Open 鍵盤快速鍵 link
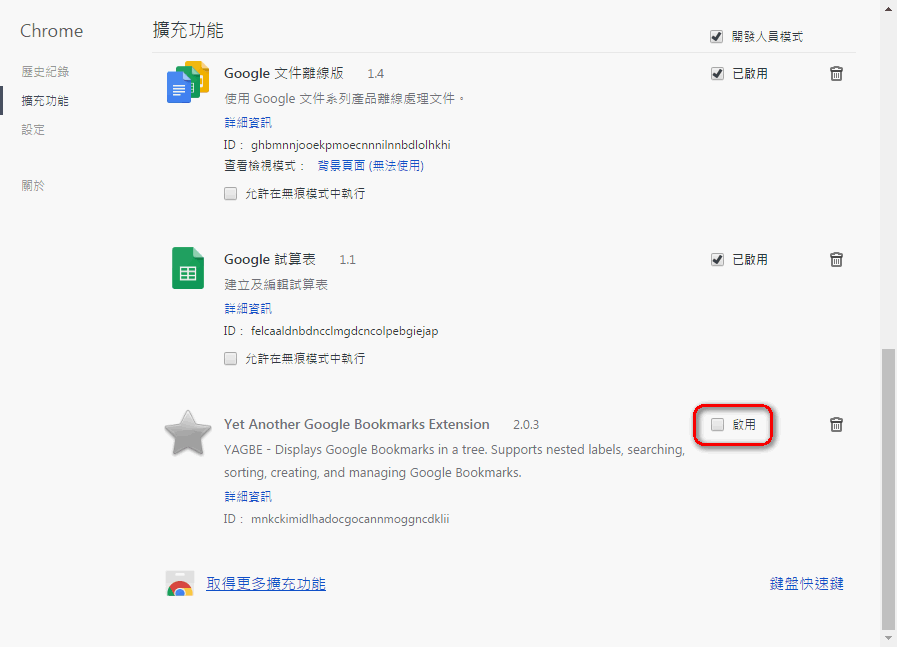The width and height of the screenshot is (897, 647). pos(807,584)
